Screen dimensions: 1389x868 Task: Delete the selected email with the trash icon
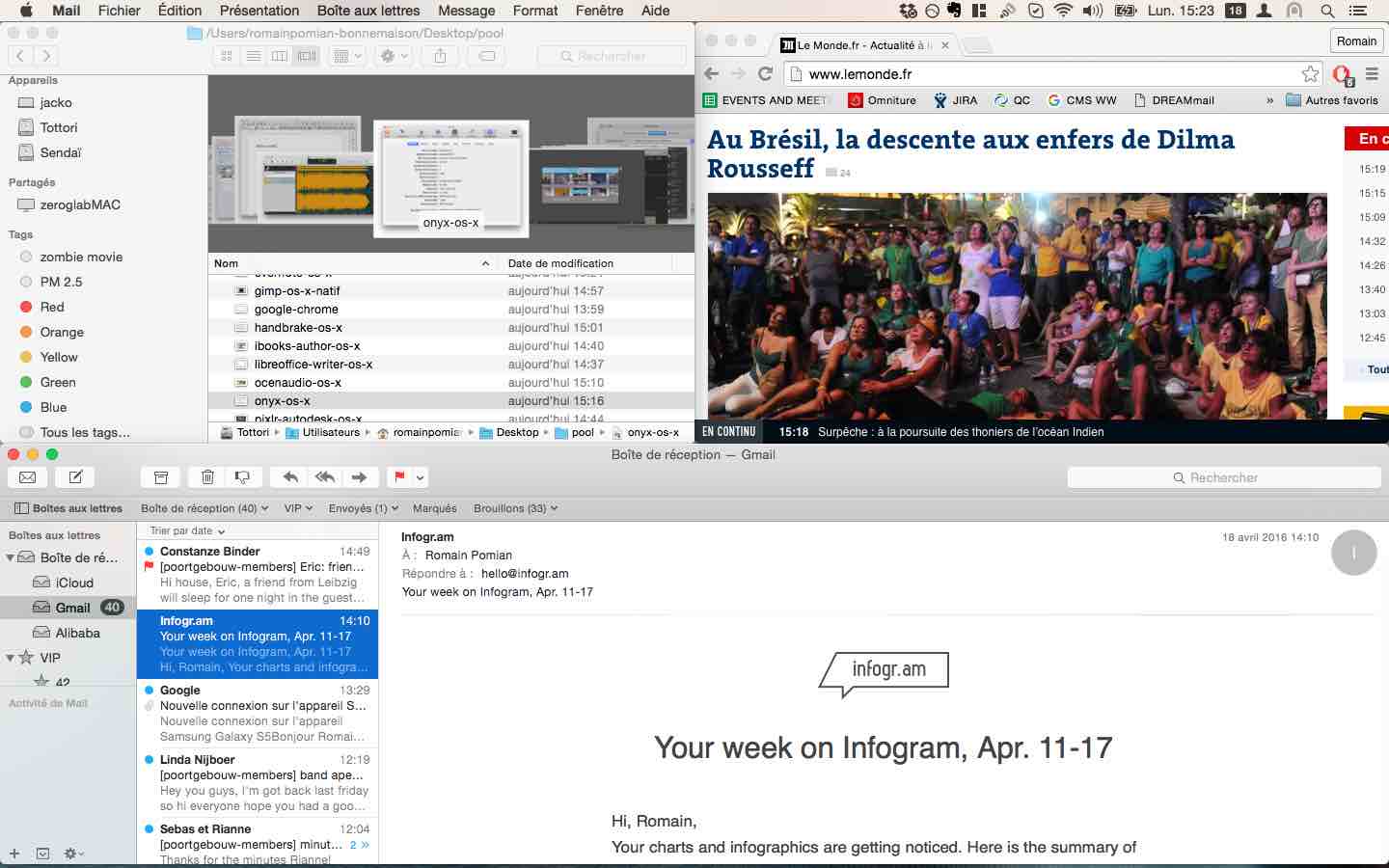(x=207, y=476)
